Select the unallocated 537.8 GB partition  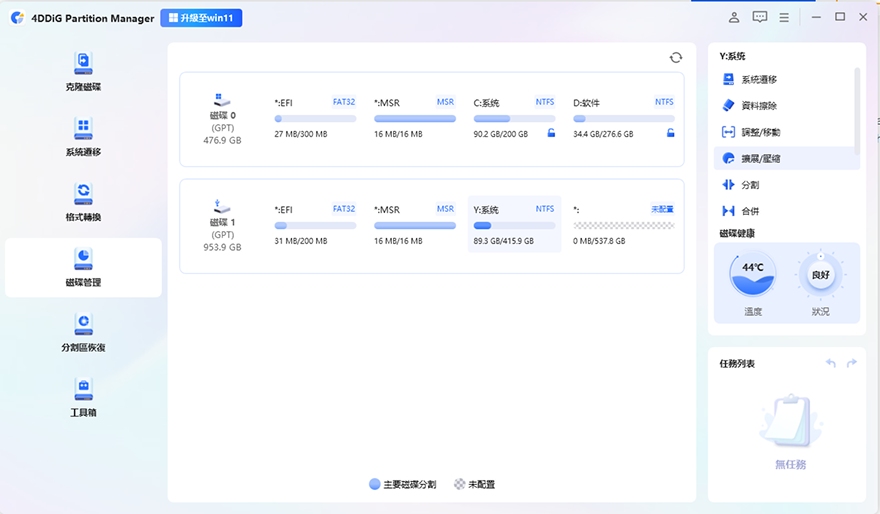[623, 225]
